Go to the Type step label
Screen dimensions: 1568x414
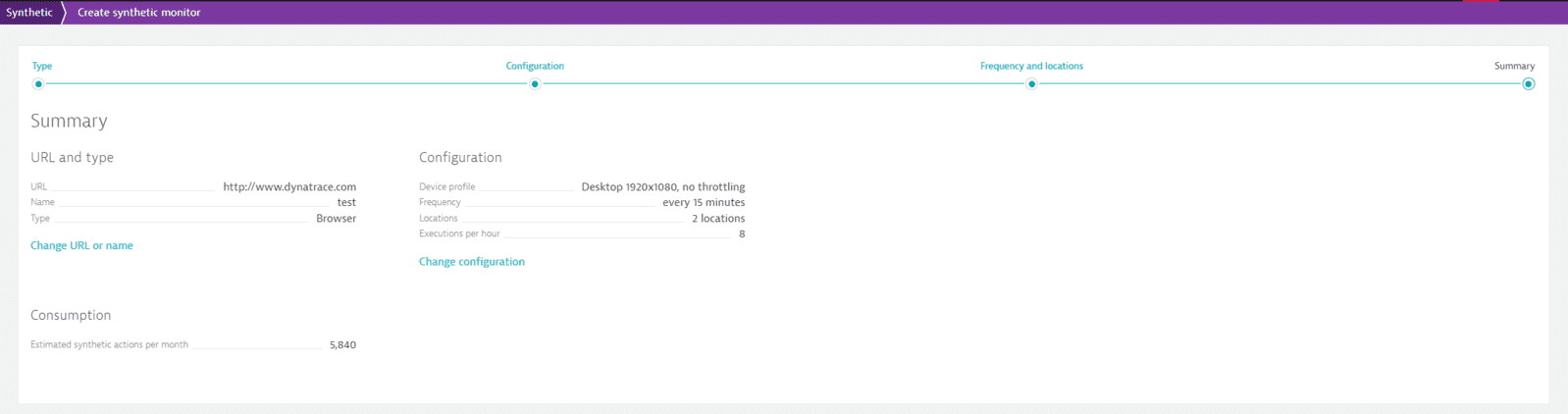coord(42,66)
